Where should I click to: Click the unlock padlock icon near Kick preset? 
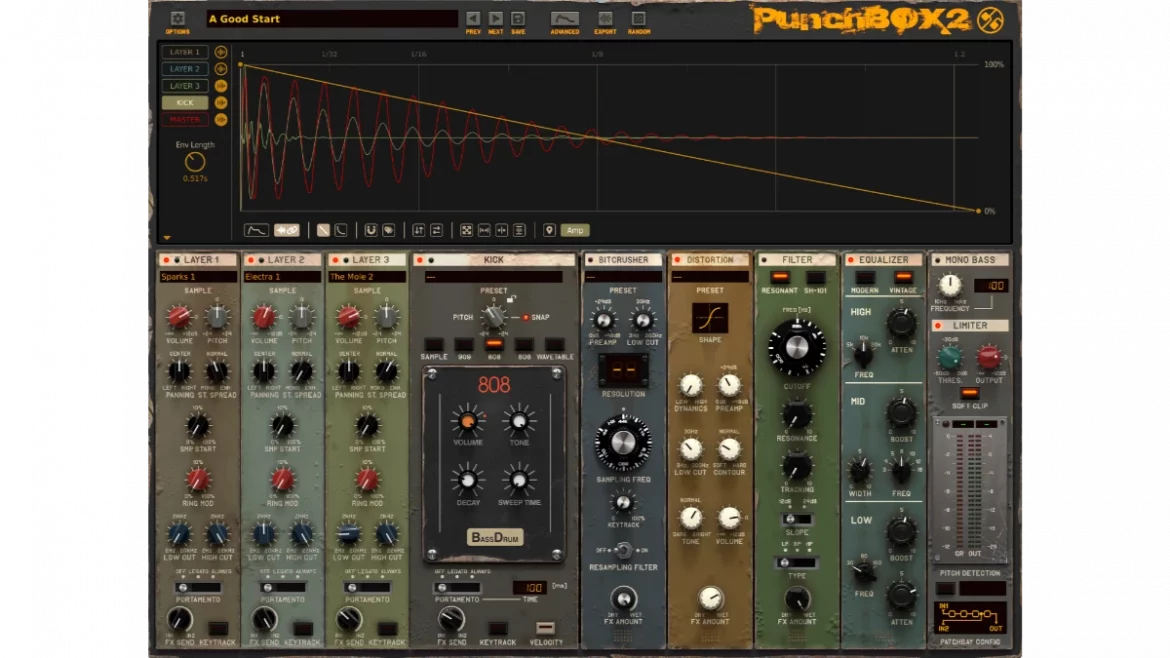(511, 298)
